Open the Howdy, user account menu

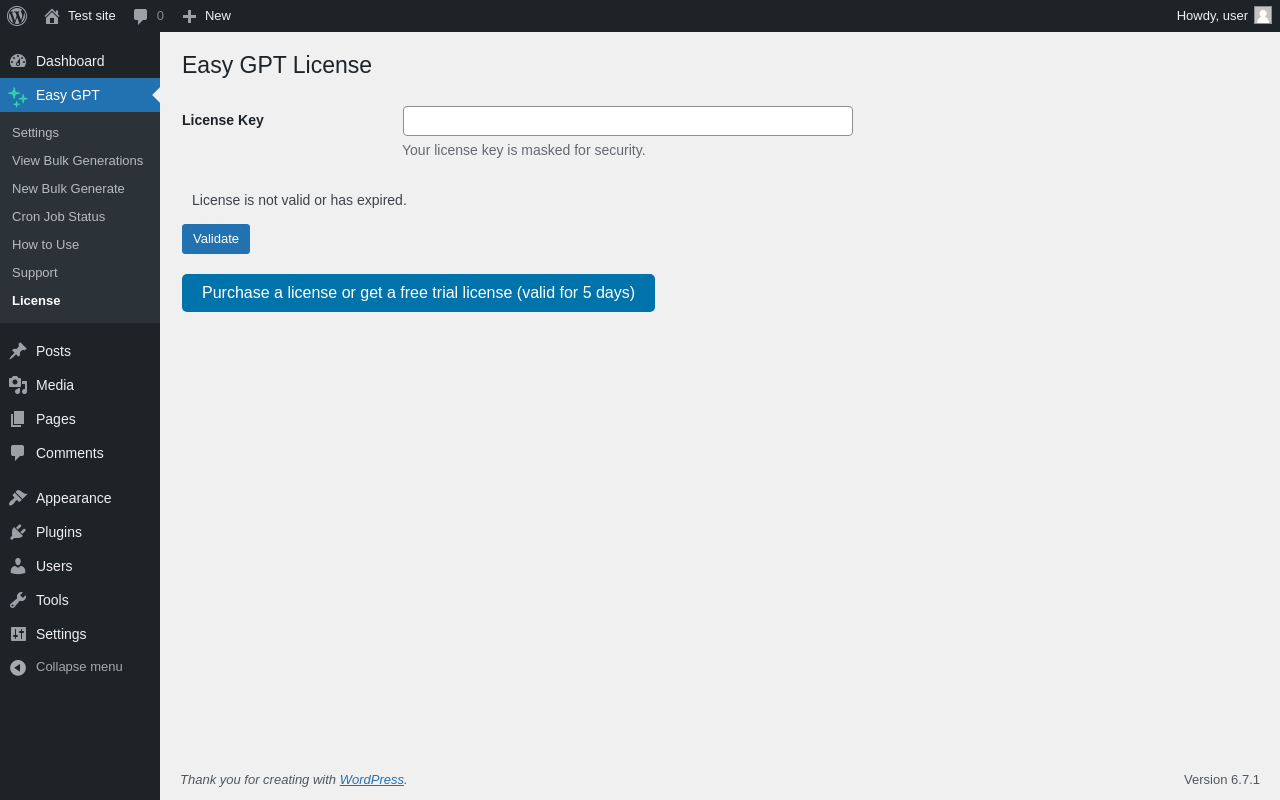[1212, 16]
